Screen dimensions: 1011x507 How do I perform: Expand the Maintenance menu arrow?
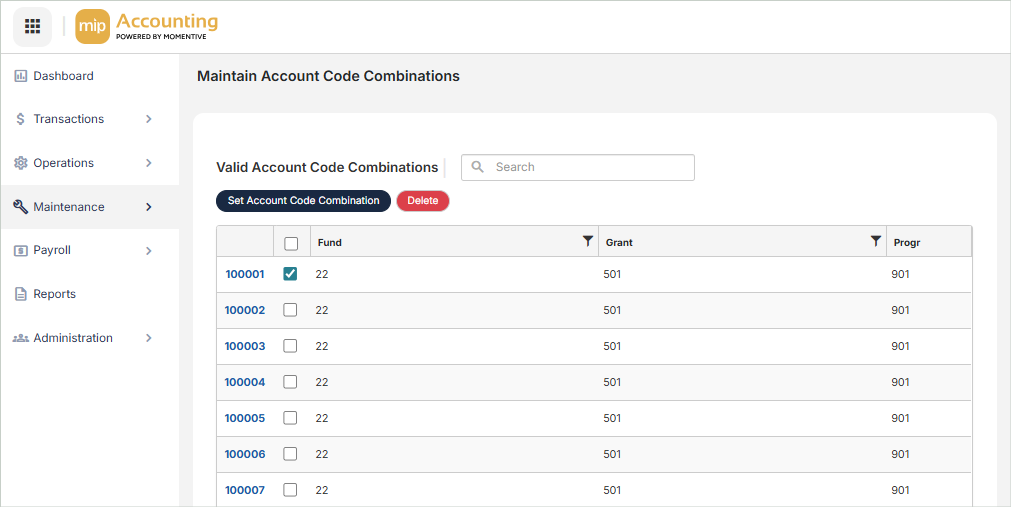point(149,207)
